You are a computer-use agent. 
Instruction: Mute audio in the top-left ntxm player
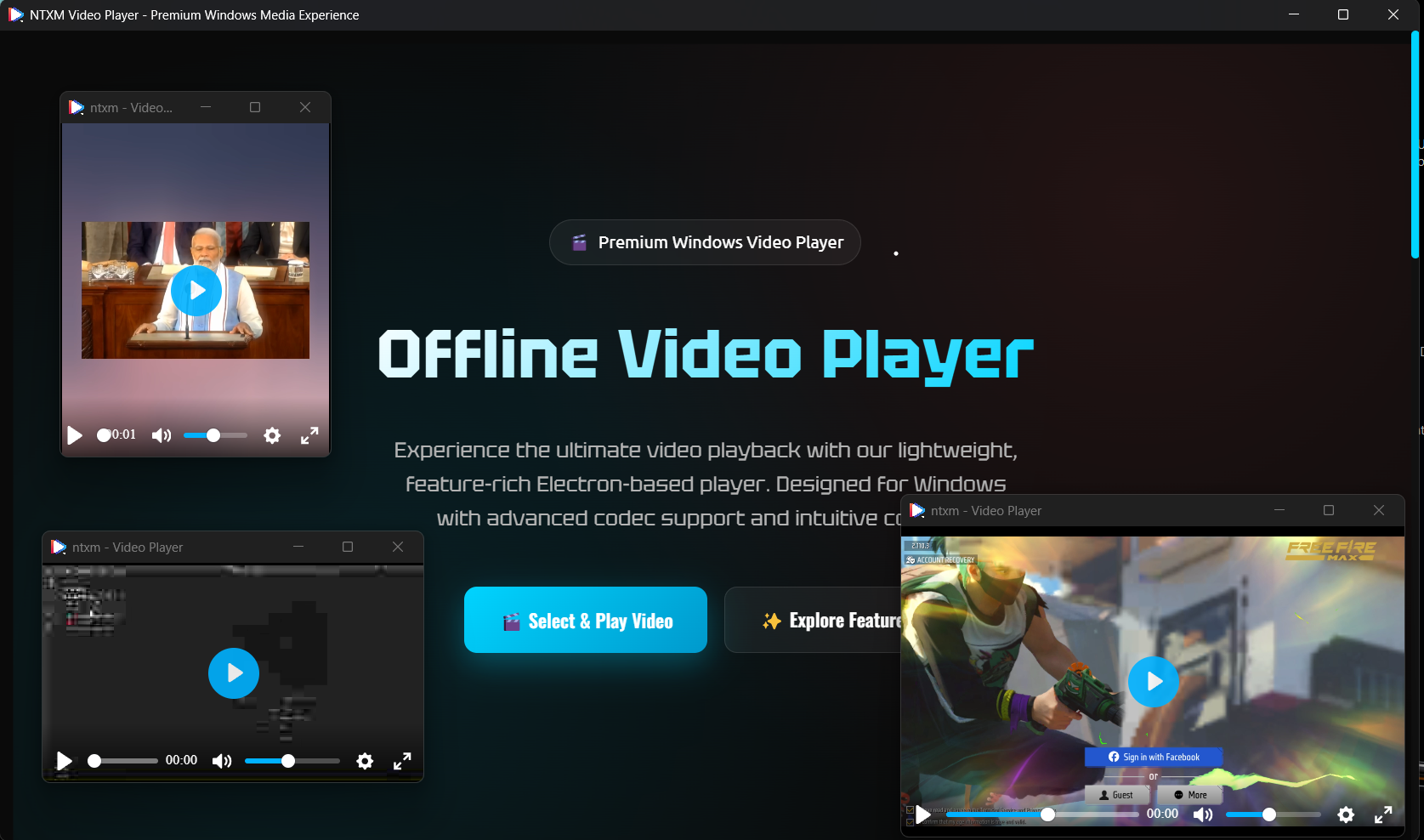click(x=162, y=435)
